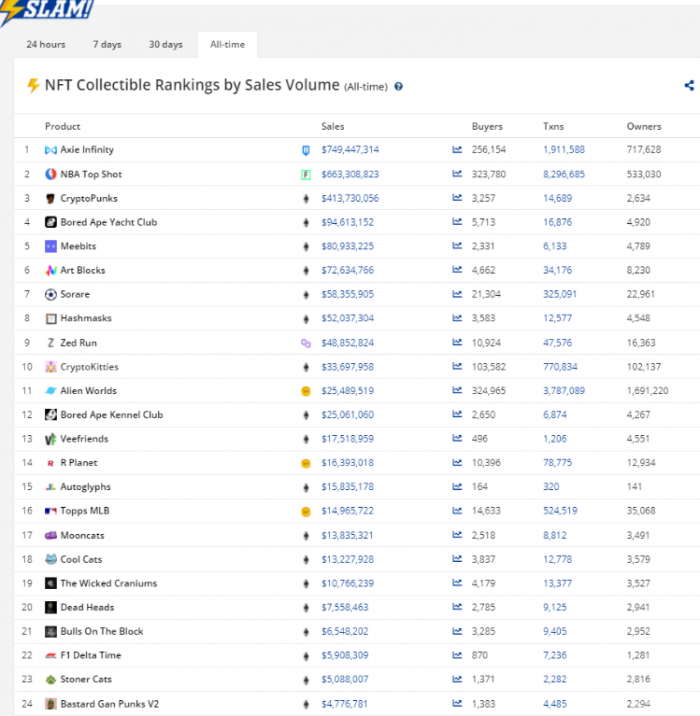This screenshot has width=700, height=716.
Task: Click the 7,236 transactions link for F1 Delta Time
Action: pos(555,655)
